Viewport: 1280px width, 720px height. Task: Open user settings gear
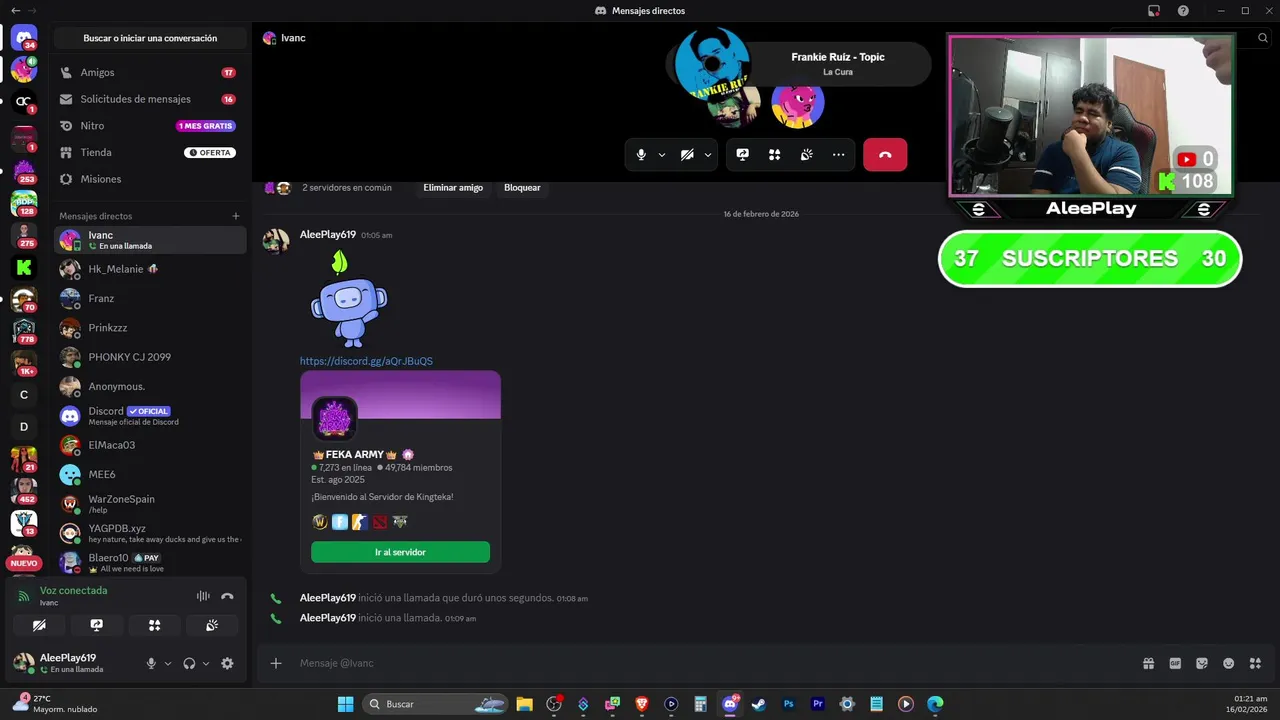(x=227, y=663)
